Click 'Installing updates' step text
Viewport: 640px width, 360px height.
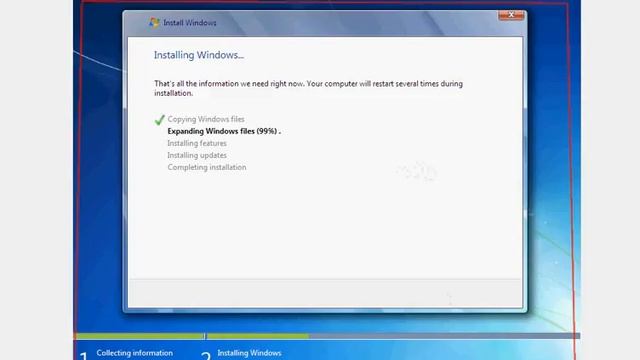tap(197, 155)
